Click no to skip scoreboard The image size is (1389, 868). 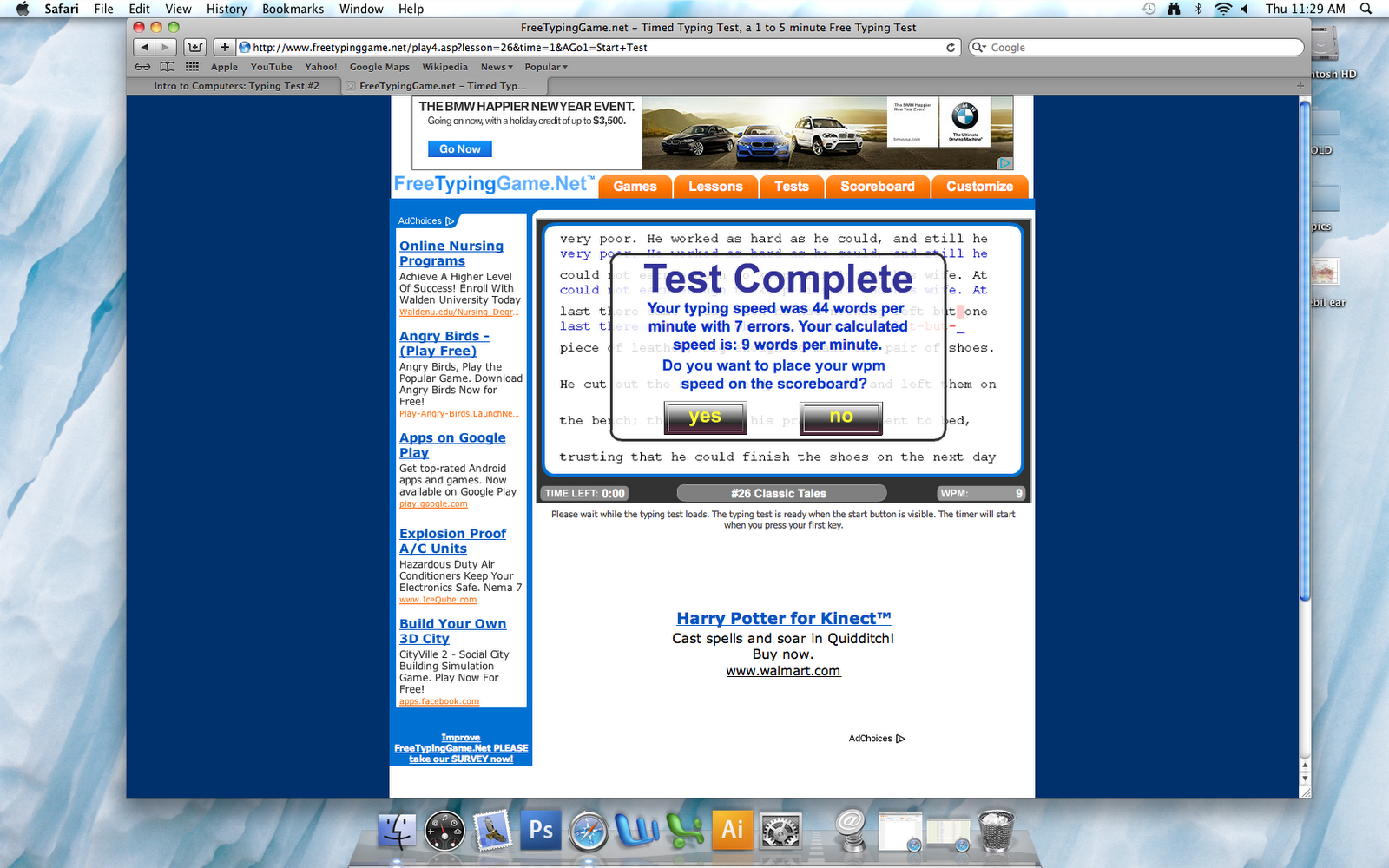point(841,418)
